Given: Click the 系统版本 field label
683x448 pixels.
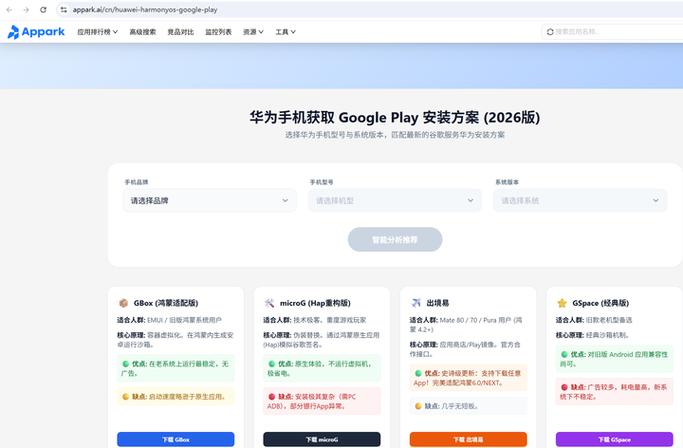Looking at the screenshot, I should 507,182.
